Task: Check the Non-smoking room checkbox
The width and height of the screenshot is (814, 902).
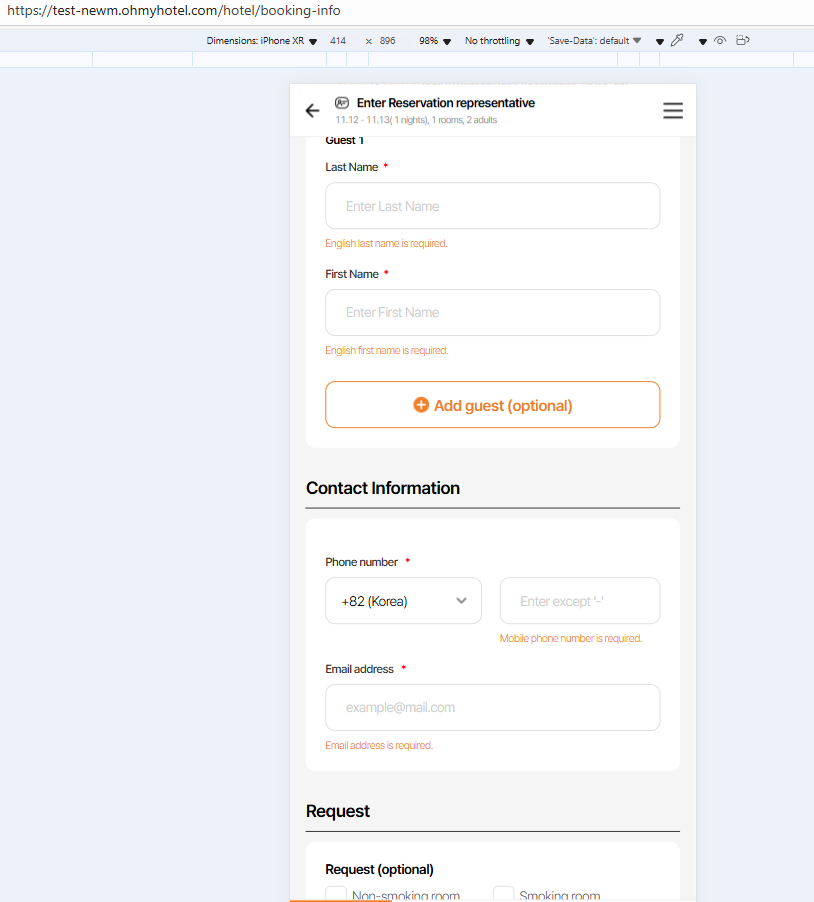Action: click(x=336, y=895)
